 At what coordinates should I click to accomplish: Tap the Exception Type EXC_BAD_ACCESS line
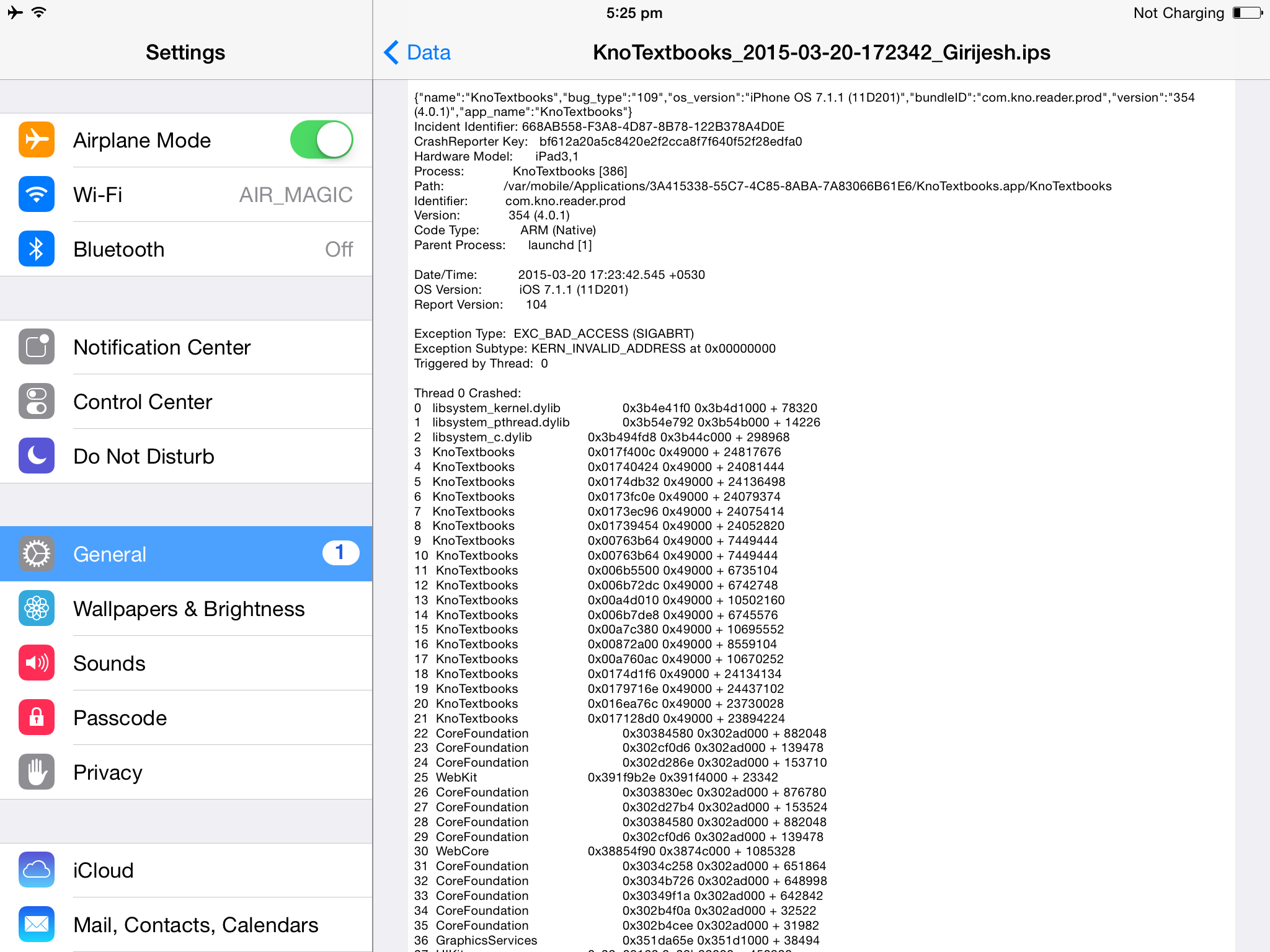pos(554,334)
